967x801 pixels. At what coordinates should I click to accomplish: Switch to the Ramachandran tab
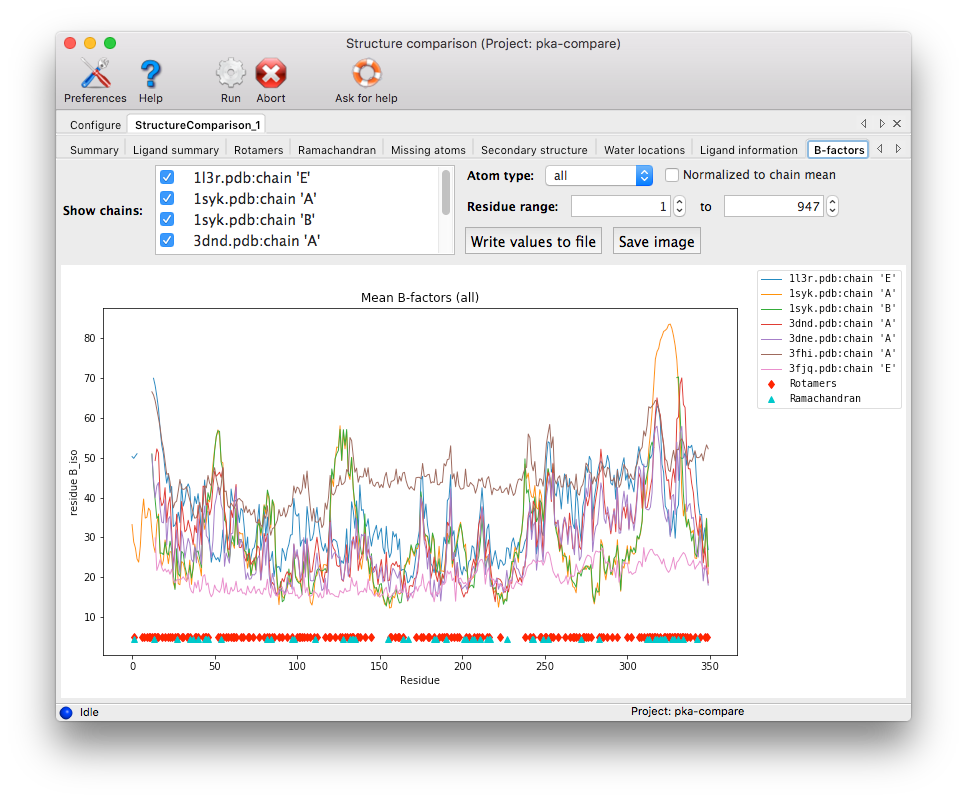click(337, 150)
